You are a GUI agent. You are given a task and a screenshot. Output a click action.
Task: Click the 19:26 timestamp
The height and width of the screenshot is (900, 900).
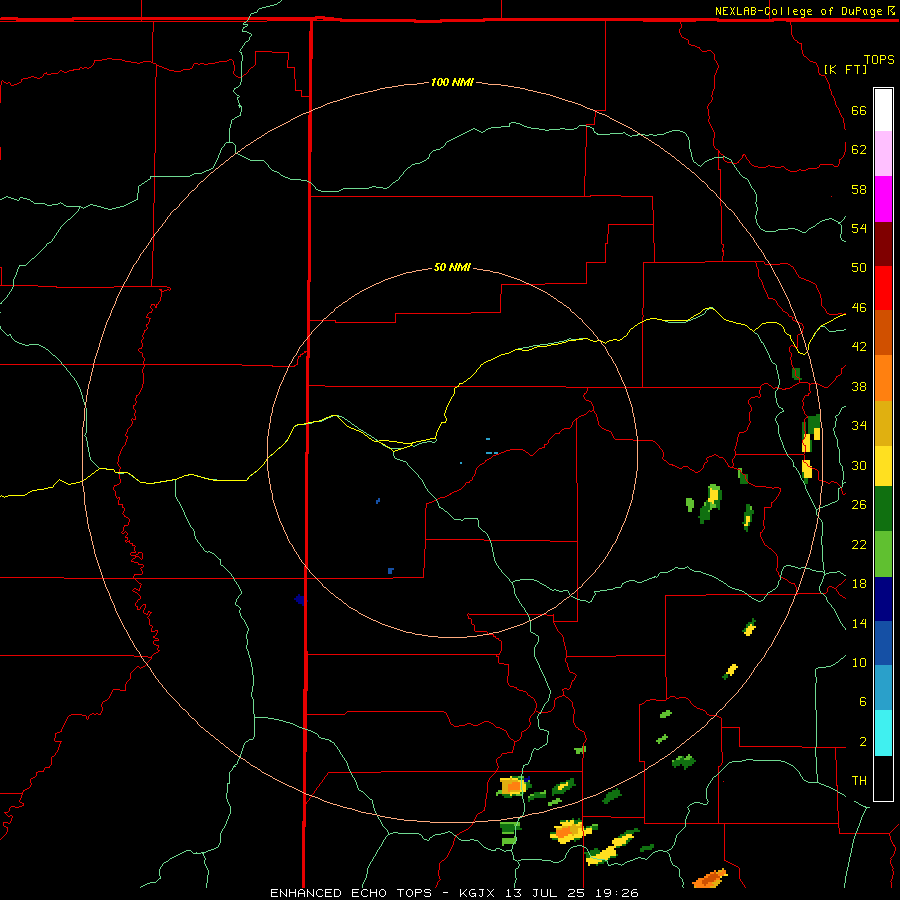point(618,893)
